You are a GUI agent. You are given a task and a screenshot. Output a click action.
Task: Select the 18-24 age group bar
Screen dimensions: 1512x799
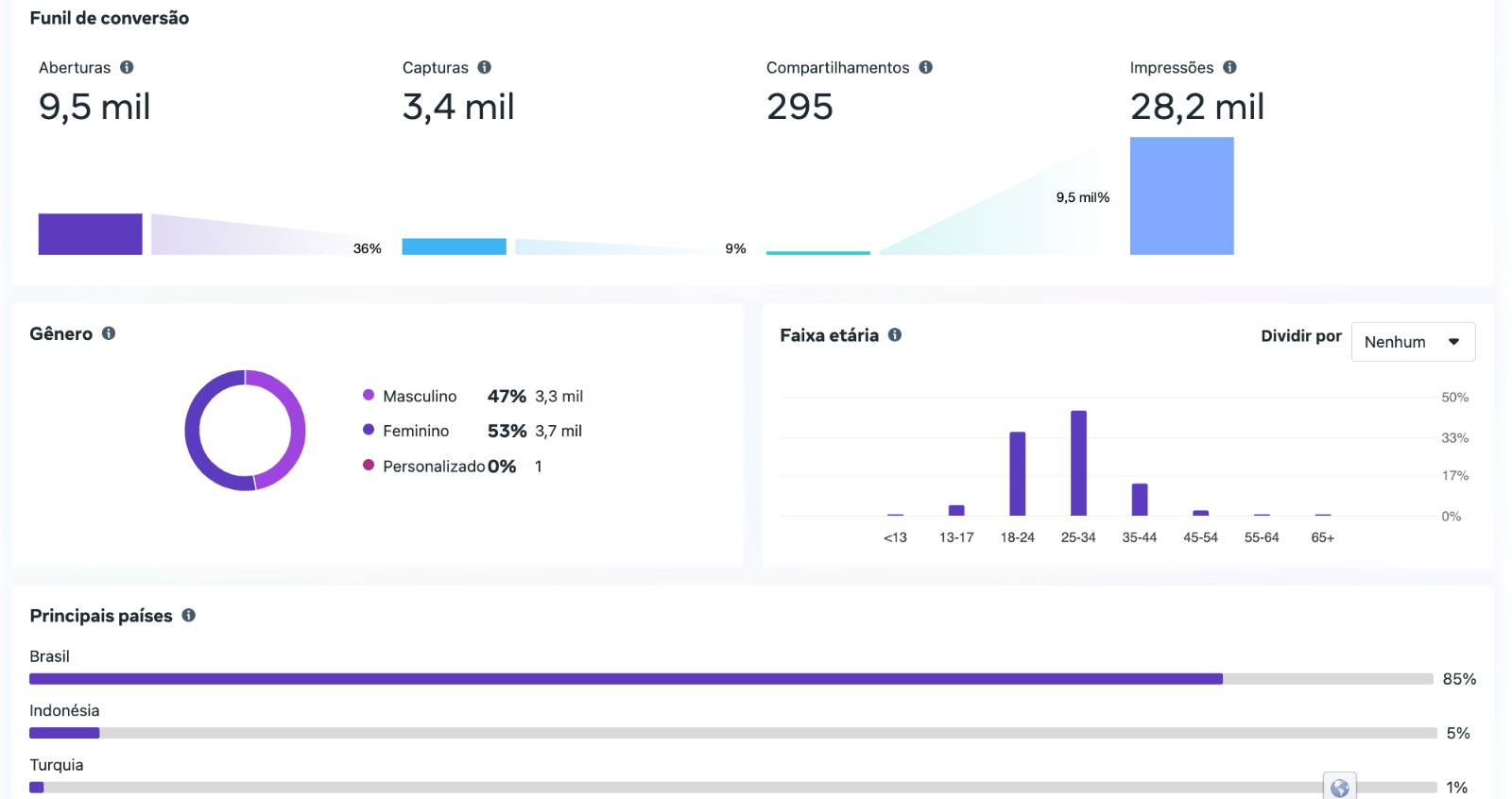[x=1017, y=473]
